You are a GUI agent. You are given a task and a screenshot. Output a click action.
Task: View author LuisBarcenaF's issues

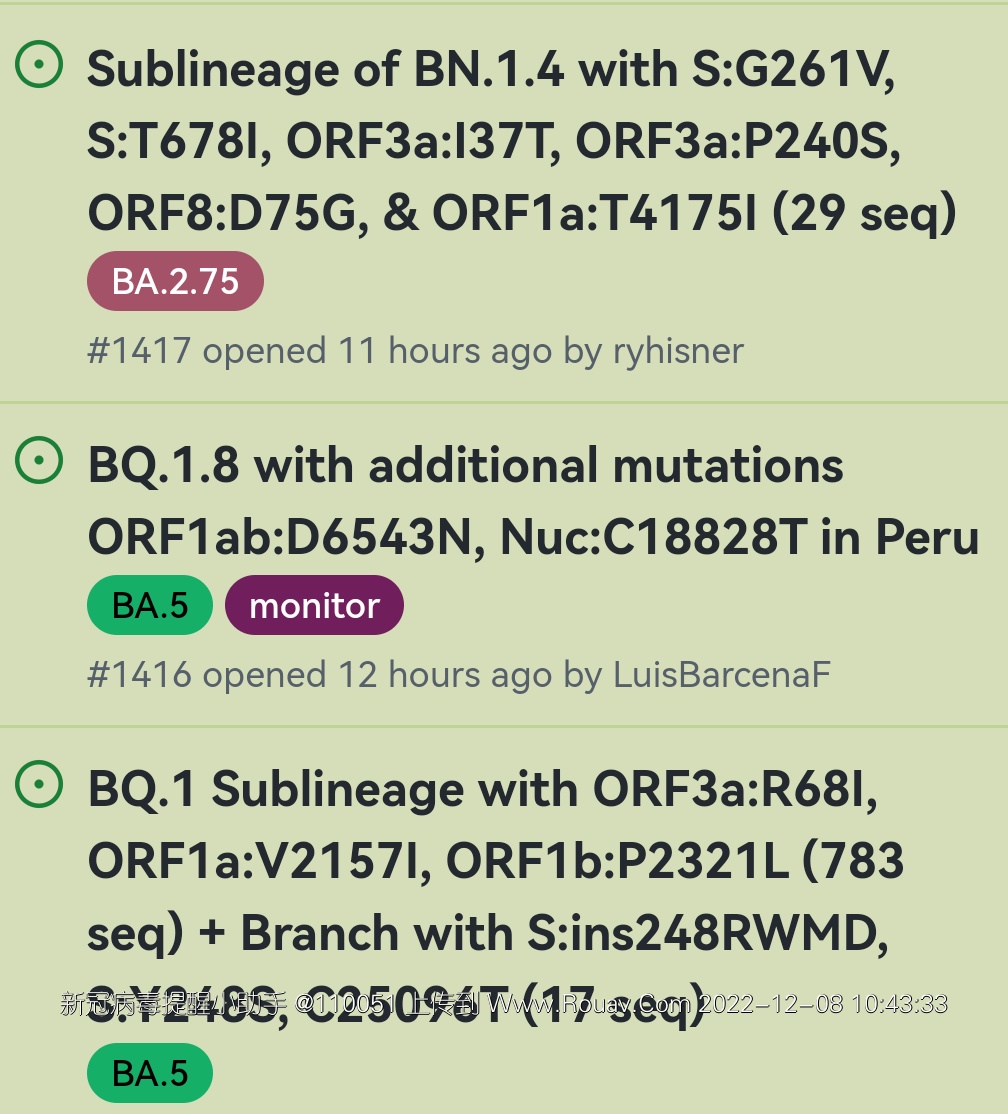coord(721,675)
